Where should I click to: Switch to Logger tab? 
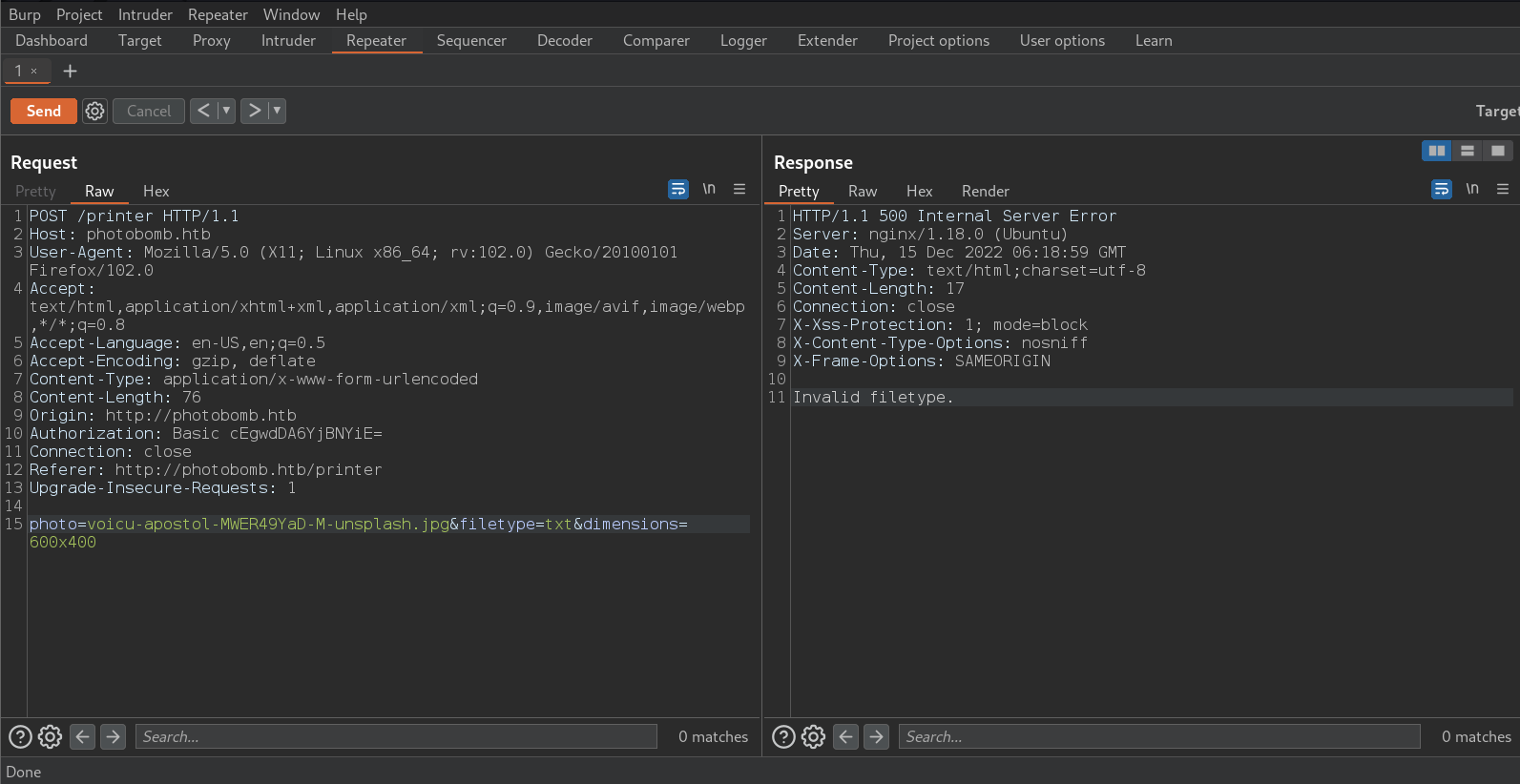(x=743, y=40)
